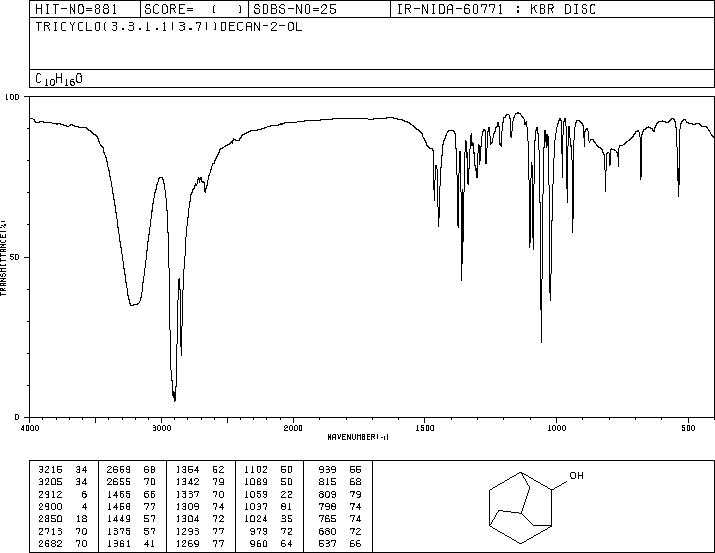Click the WAVENUMBER axis title
715x553 pixels.
click(358, 437)
